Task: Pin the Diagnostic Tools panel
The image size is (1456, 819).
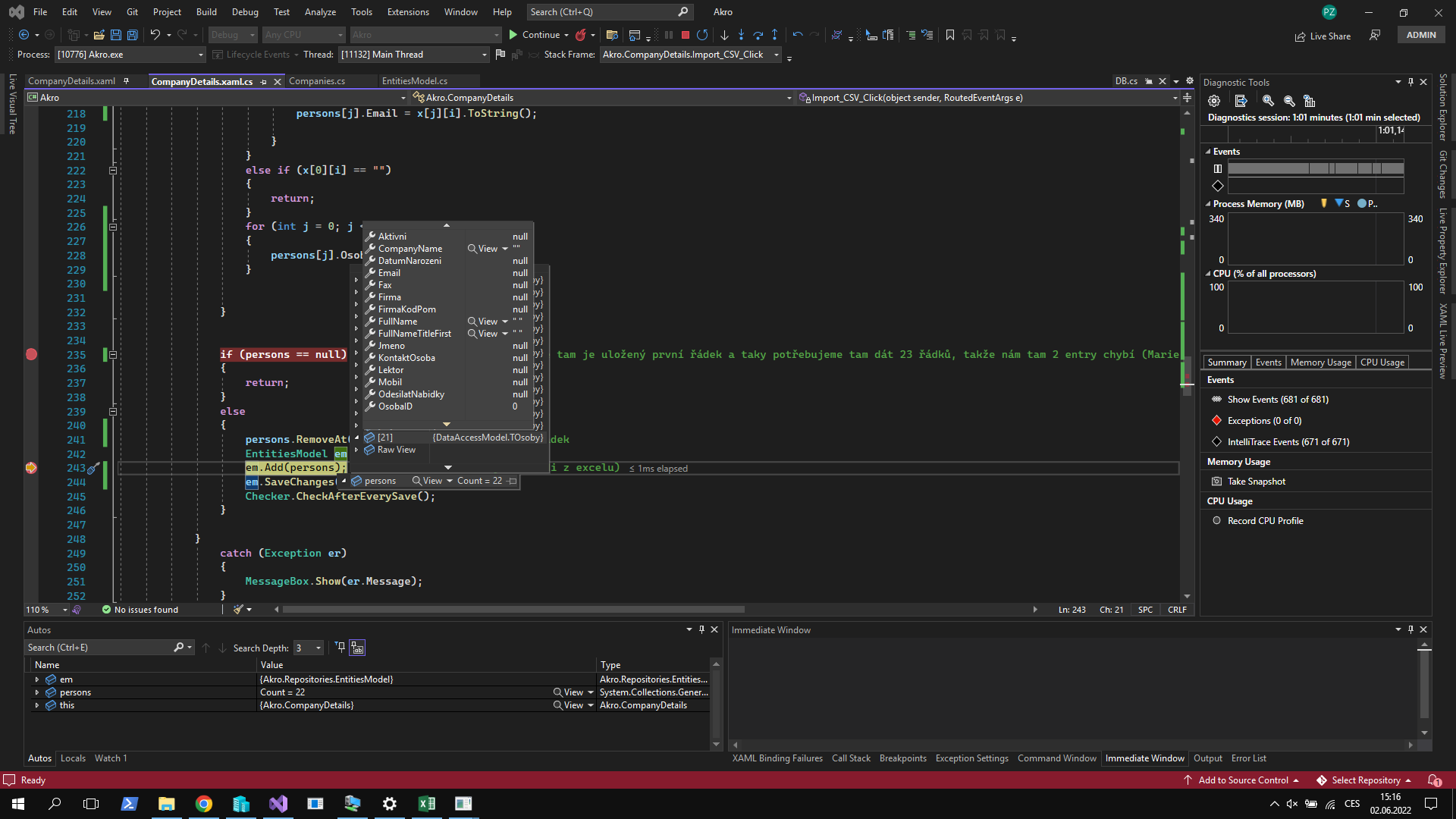Action: tap(1410, 82)
